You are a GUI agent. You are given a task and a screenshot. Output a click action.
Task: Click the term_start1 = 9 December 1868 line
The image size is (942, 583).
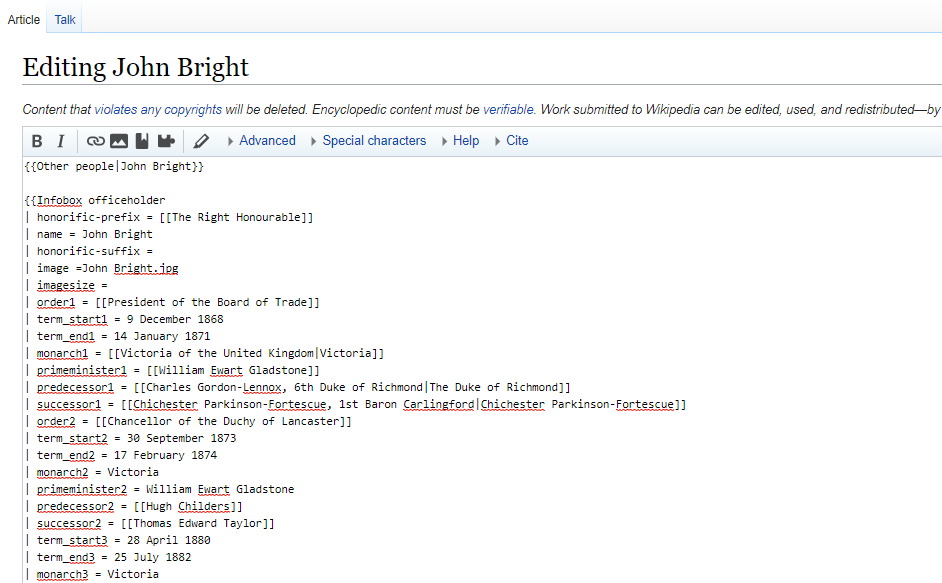[124, 319]
